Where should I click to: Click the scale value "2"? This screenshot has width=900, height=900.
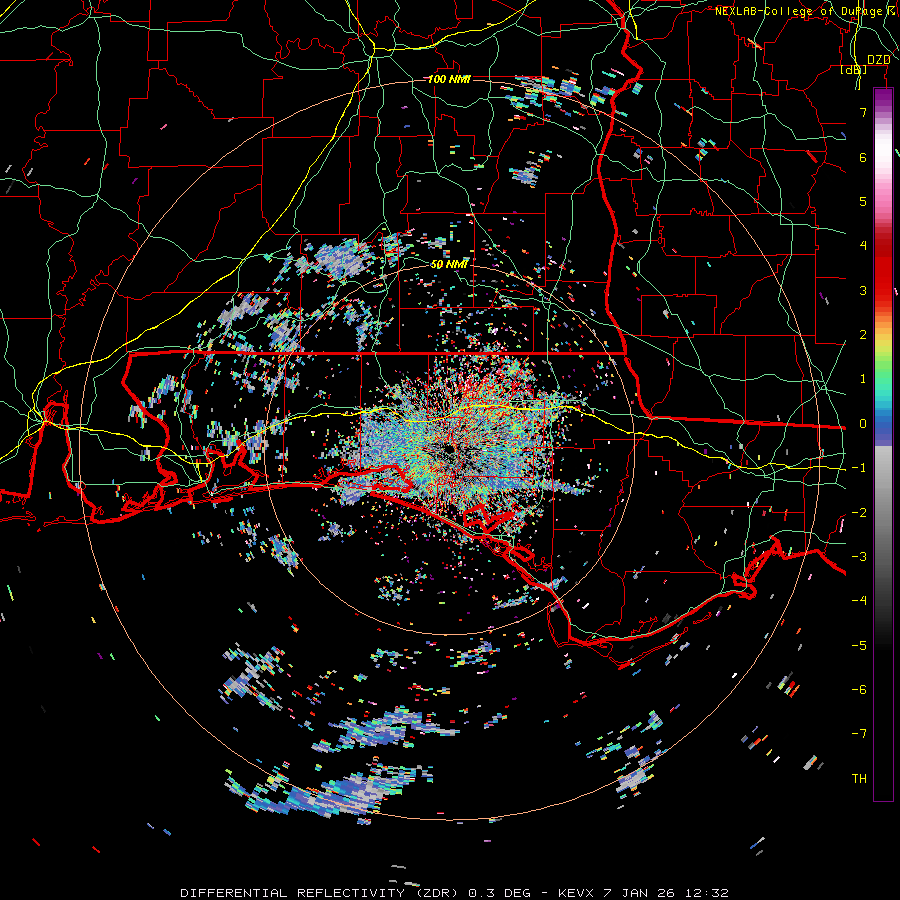[x=863, y=335]
